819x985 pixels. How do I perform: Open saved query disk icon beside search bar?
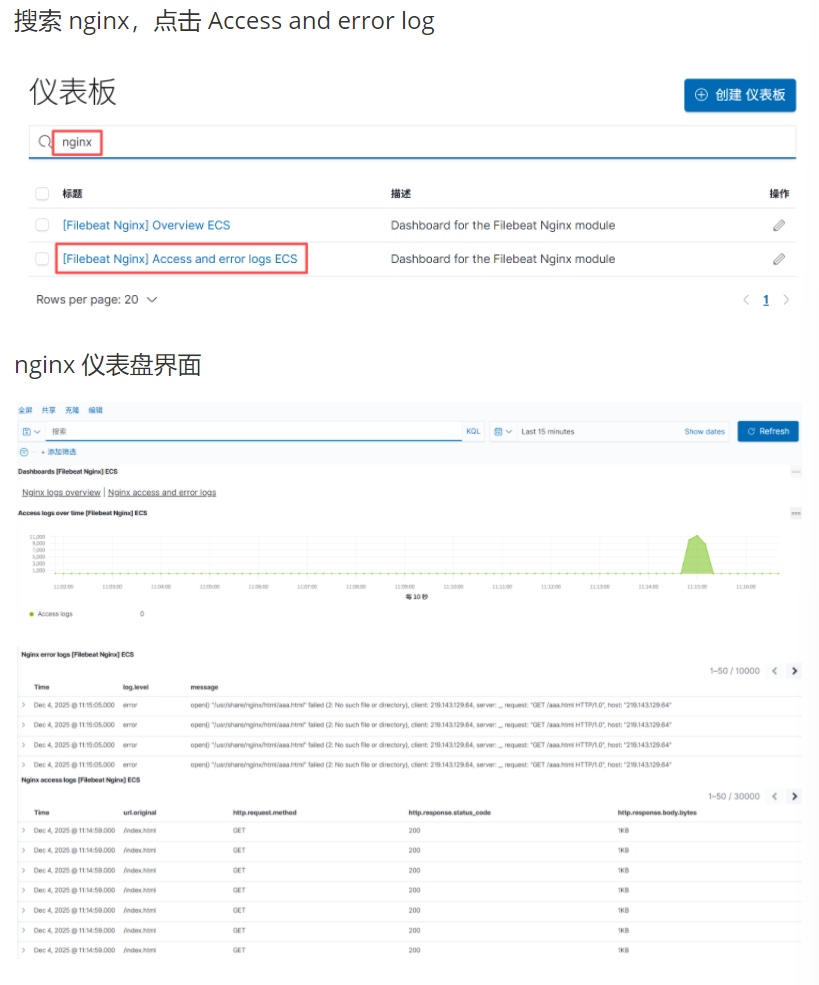click(x=27, y=431)
